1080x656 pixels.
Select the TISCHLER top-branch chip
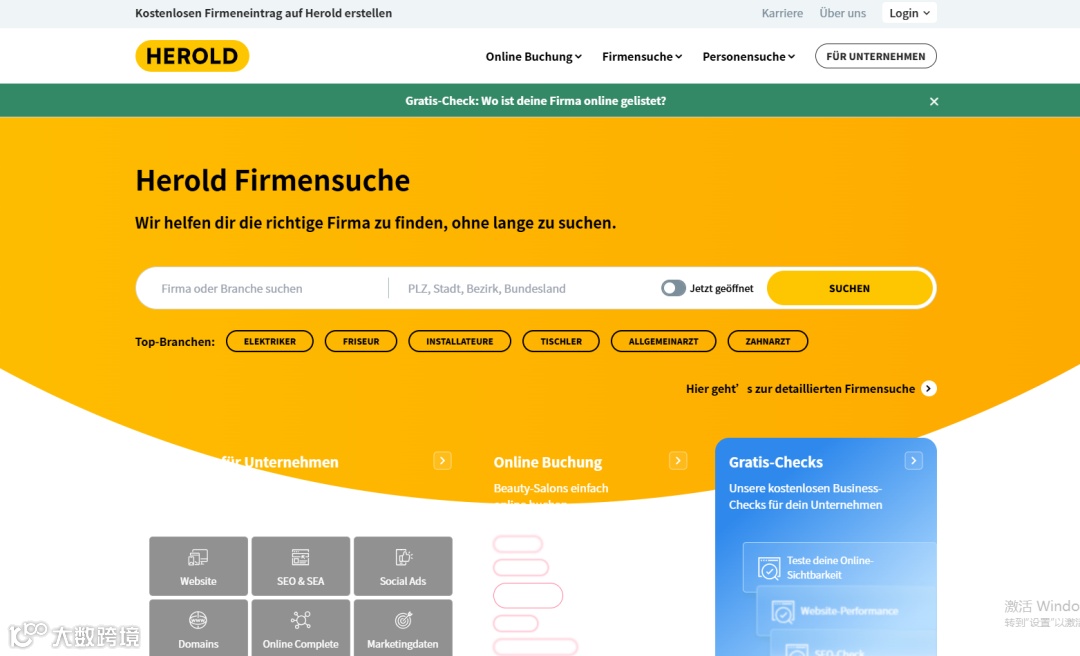pyautogui.click(x=561, y=341)
